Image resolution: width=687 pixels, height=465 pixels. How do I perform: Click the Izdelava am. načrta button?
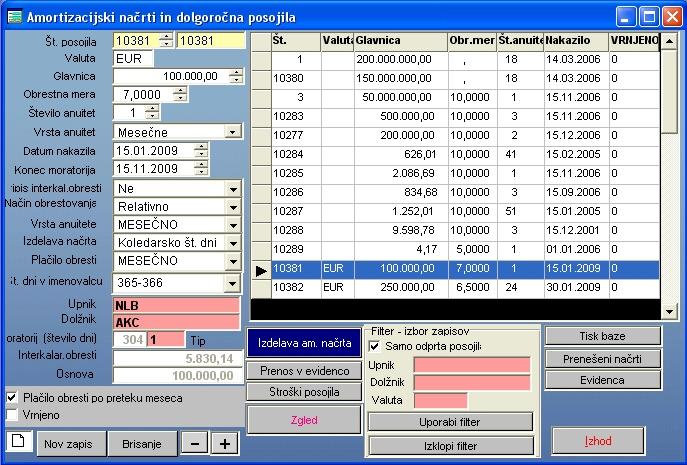coord(304,343)
